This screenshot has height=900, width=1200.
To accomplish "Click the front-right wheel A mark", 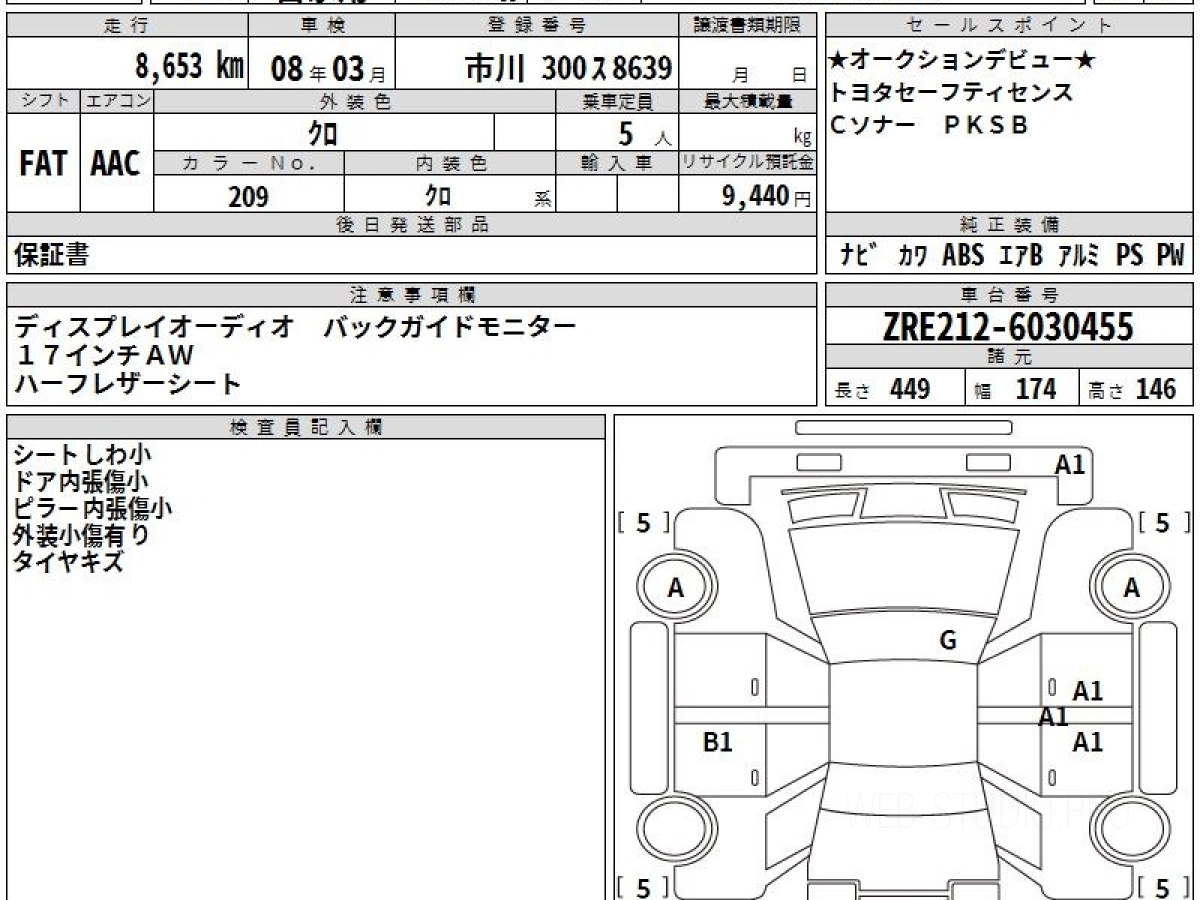I will click(1131, 589).
